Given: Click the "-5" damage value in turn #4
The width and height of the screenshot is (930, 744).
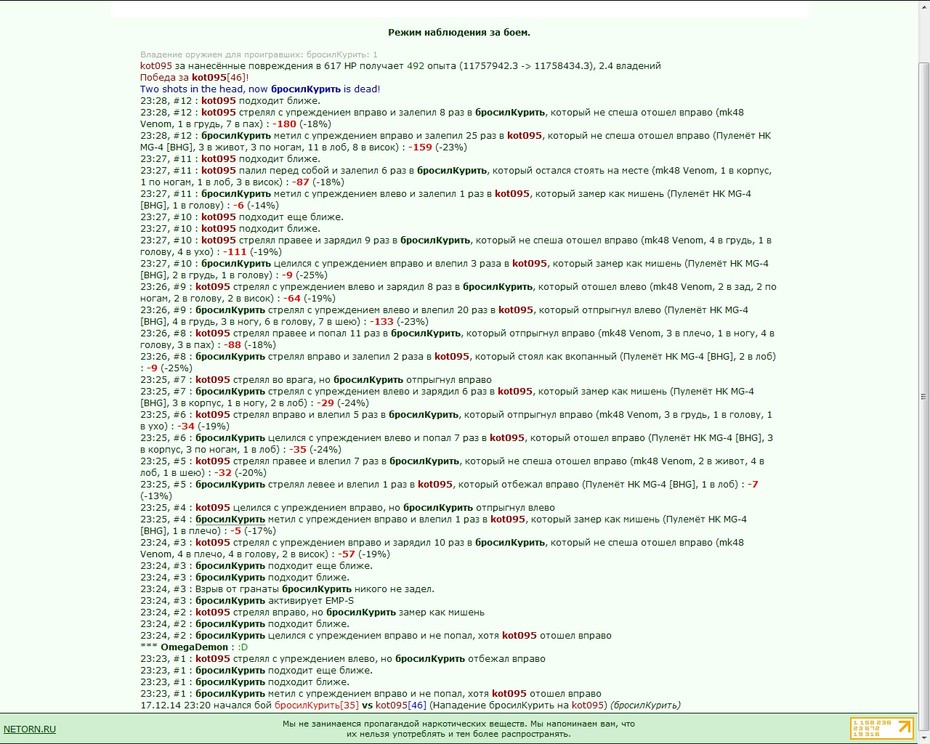Looking at the screenshot, I should [x=235, y=531].
